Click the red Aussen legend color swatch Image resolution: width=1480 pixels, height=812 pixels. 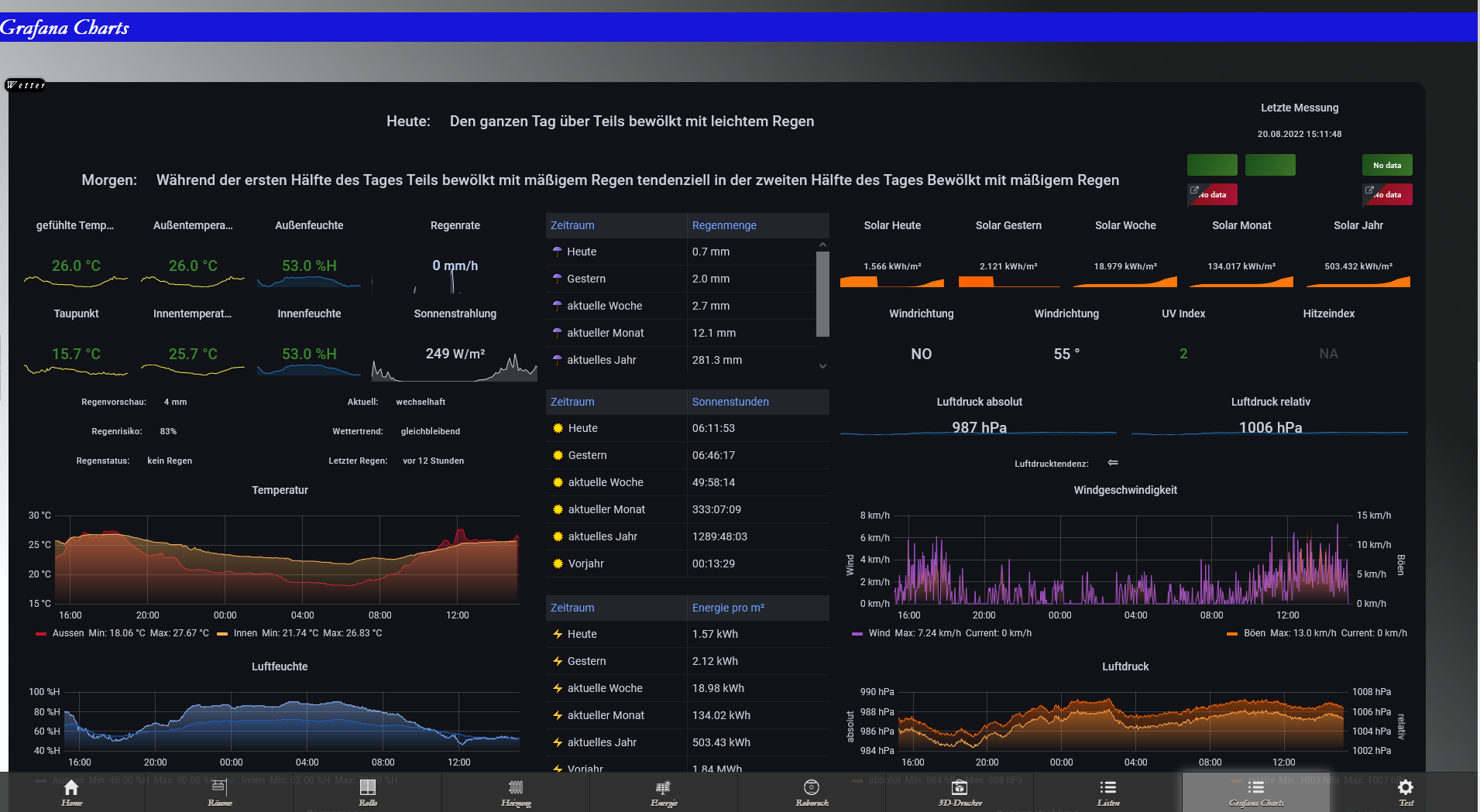40,634
